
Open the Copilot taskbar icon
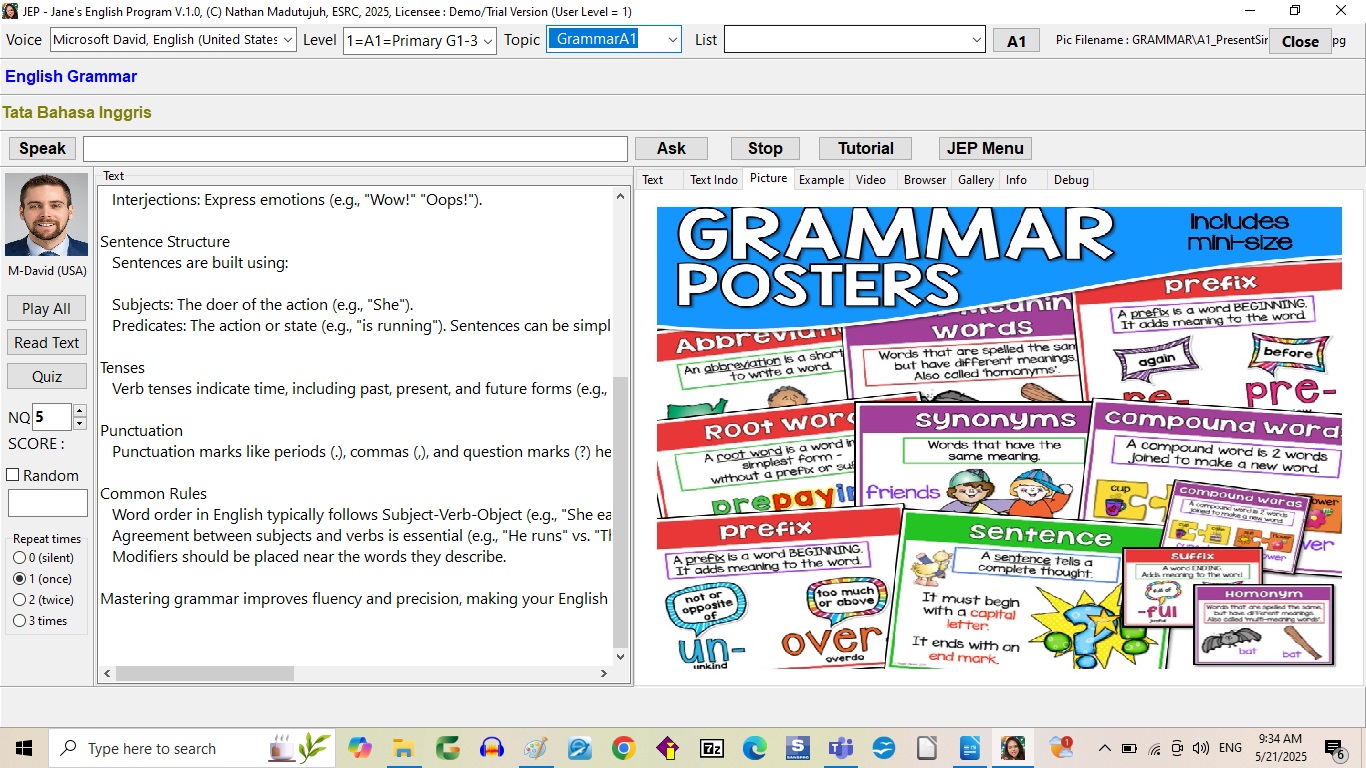coord(360,748)
